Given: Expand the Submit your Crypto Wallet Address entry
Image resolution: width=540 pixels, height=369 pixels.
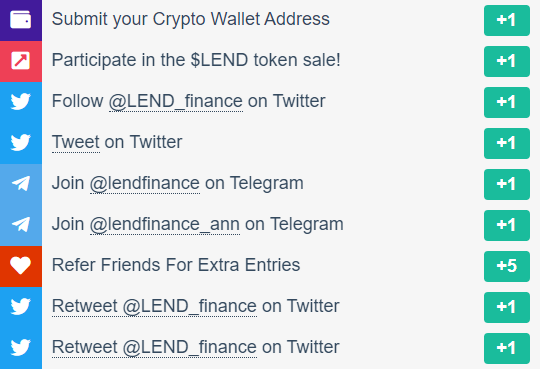Looking at the screenshot, I should (x=270, y=20).
